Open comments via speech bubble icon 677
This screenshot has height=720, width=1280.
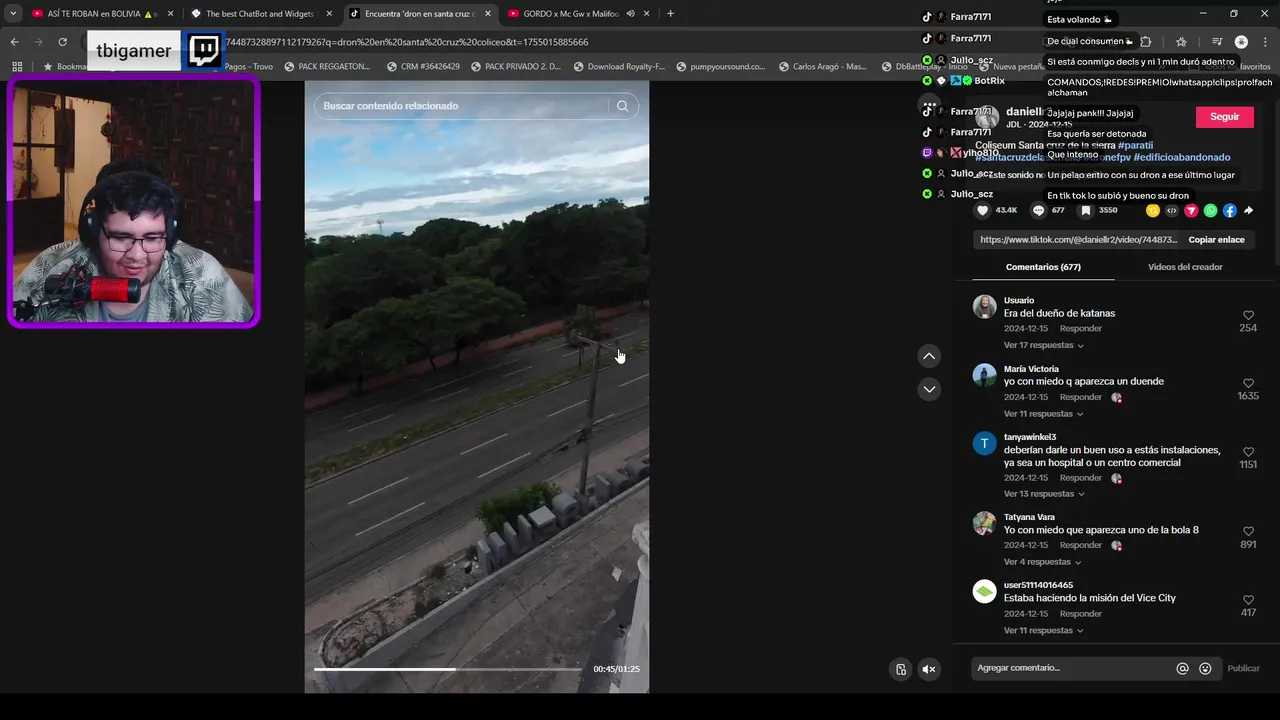[x=1038, y=211]
